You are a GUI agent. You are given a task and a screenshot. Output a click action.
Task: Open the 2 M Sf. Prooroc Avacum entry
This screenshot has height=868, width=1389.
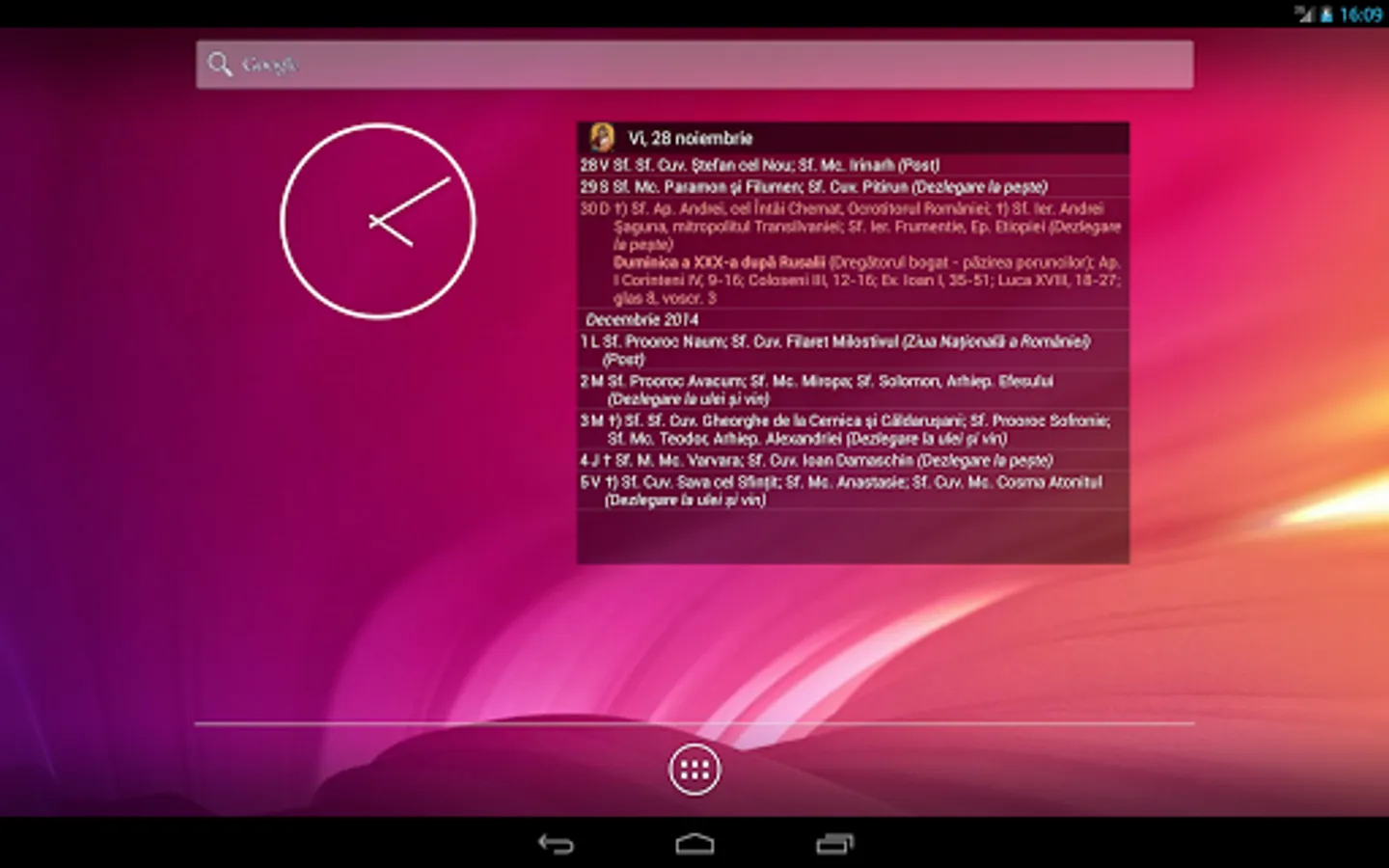coord(853,390)
